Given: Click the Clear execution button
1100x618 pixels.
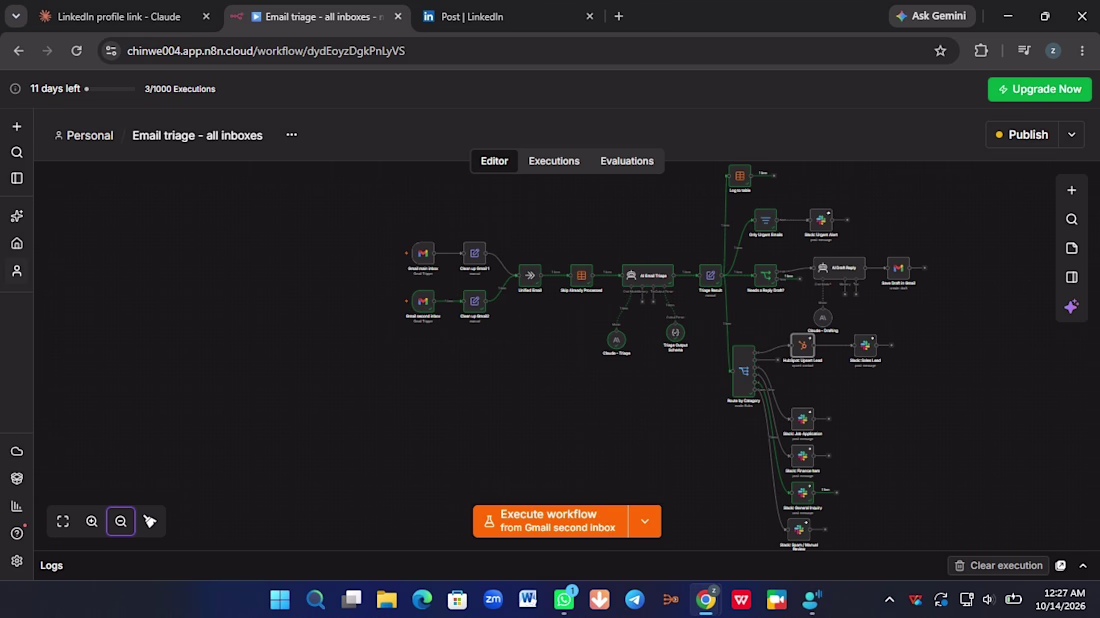Looking at the screenshot, I should 998,565.
